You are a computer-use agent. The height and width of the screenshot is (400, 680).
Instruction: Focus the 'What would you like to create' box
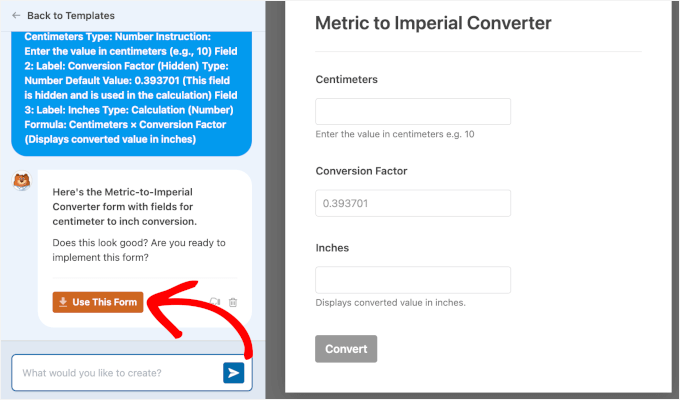click(x=115, y=373)
